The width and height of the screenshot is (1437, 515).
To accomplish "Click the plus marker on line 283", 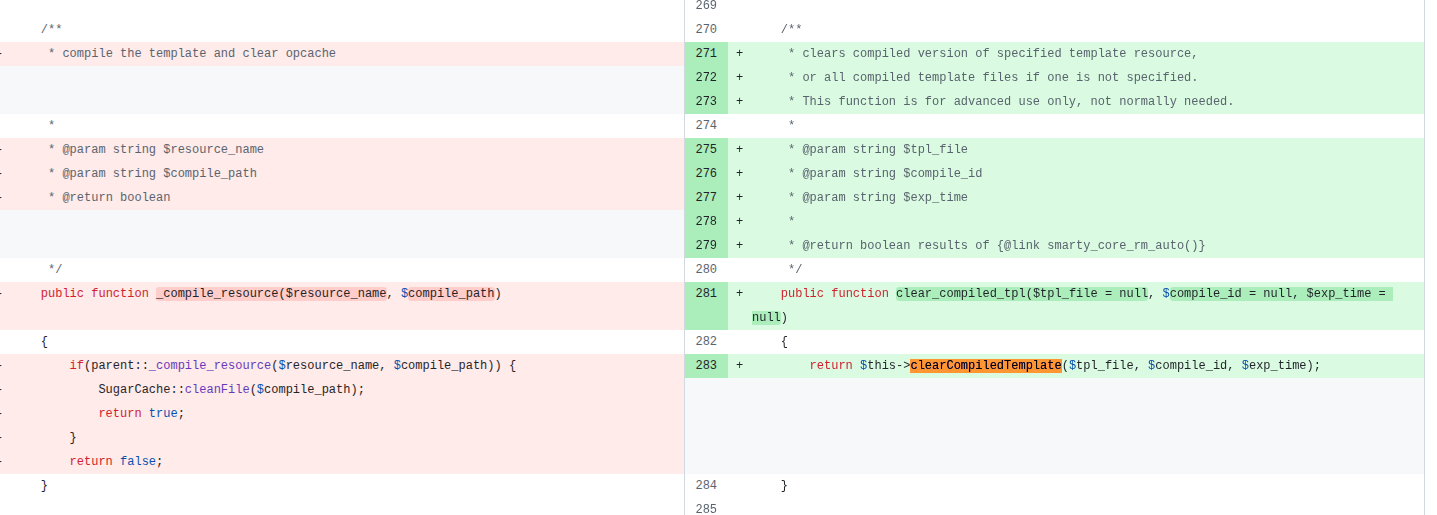I will coord(739,366).
